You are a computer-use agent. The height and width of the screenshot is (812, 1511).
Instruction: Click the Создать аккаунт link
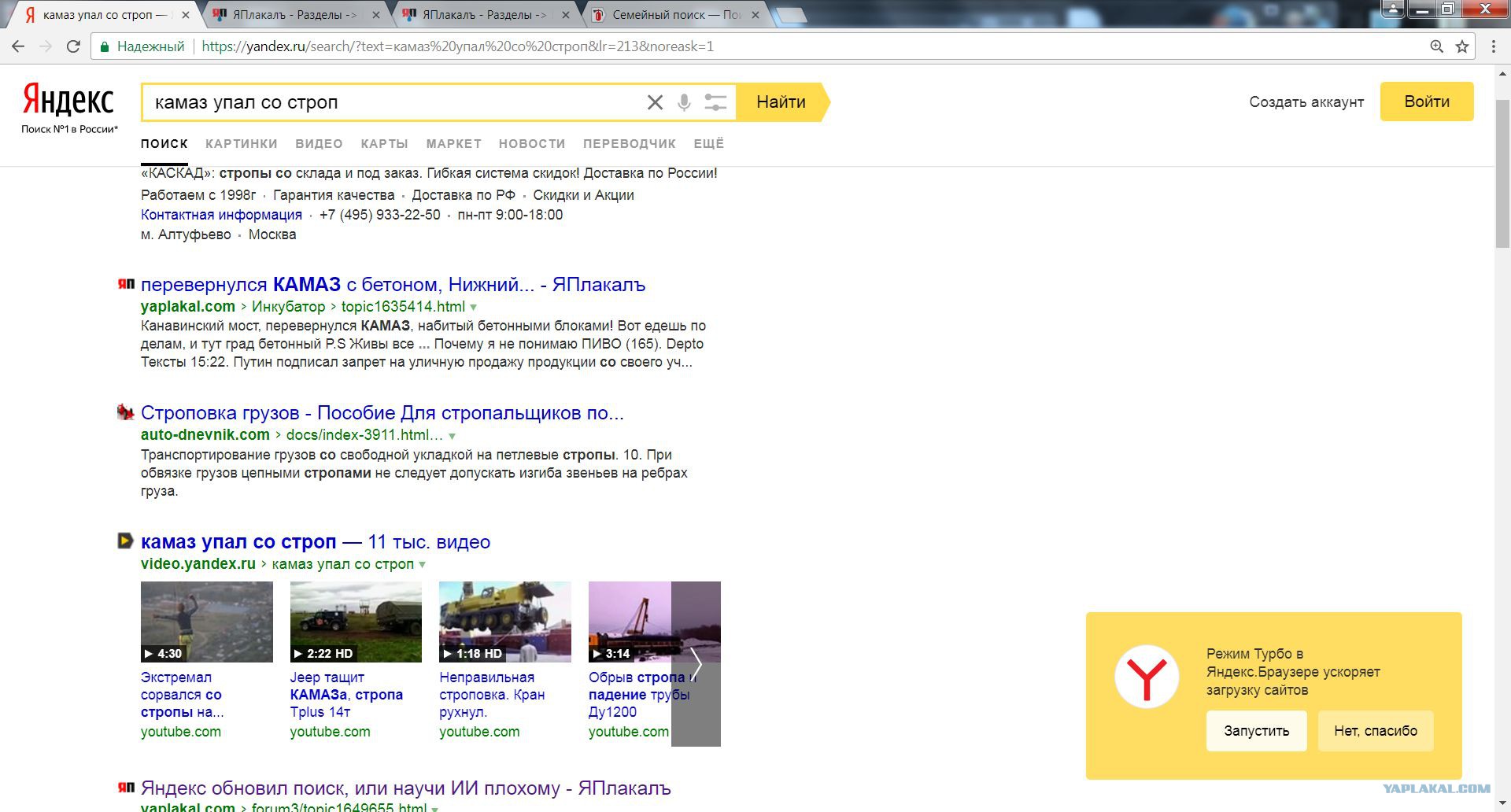click(1306, 102)
